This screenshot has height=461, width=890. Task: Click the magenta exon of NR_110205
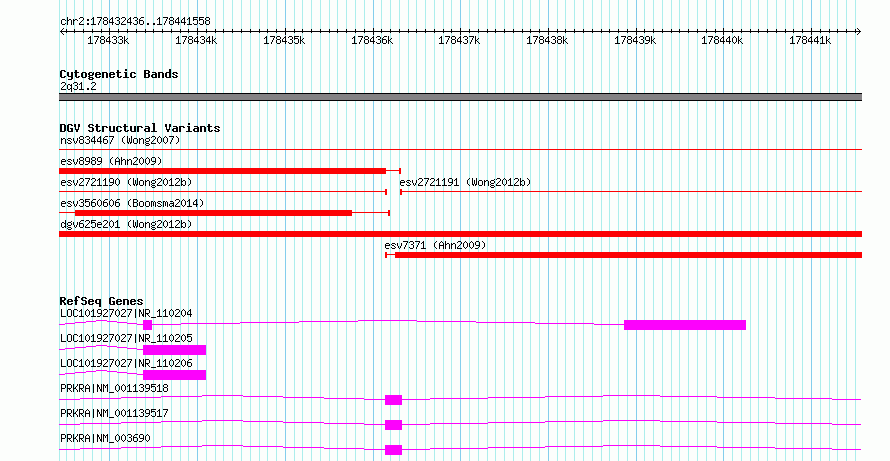pyautogui.click(x=174, y=350)
